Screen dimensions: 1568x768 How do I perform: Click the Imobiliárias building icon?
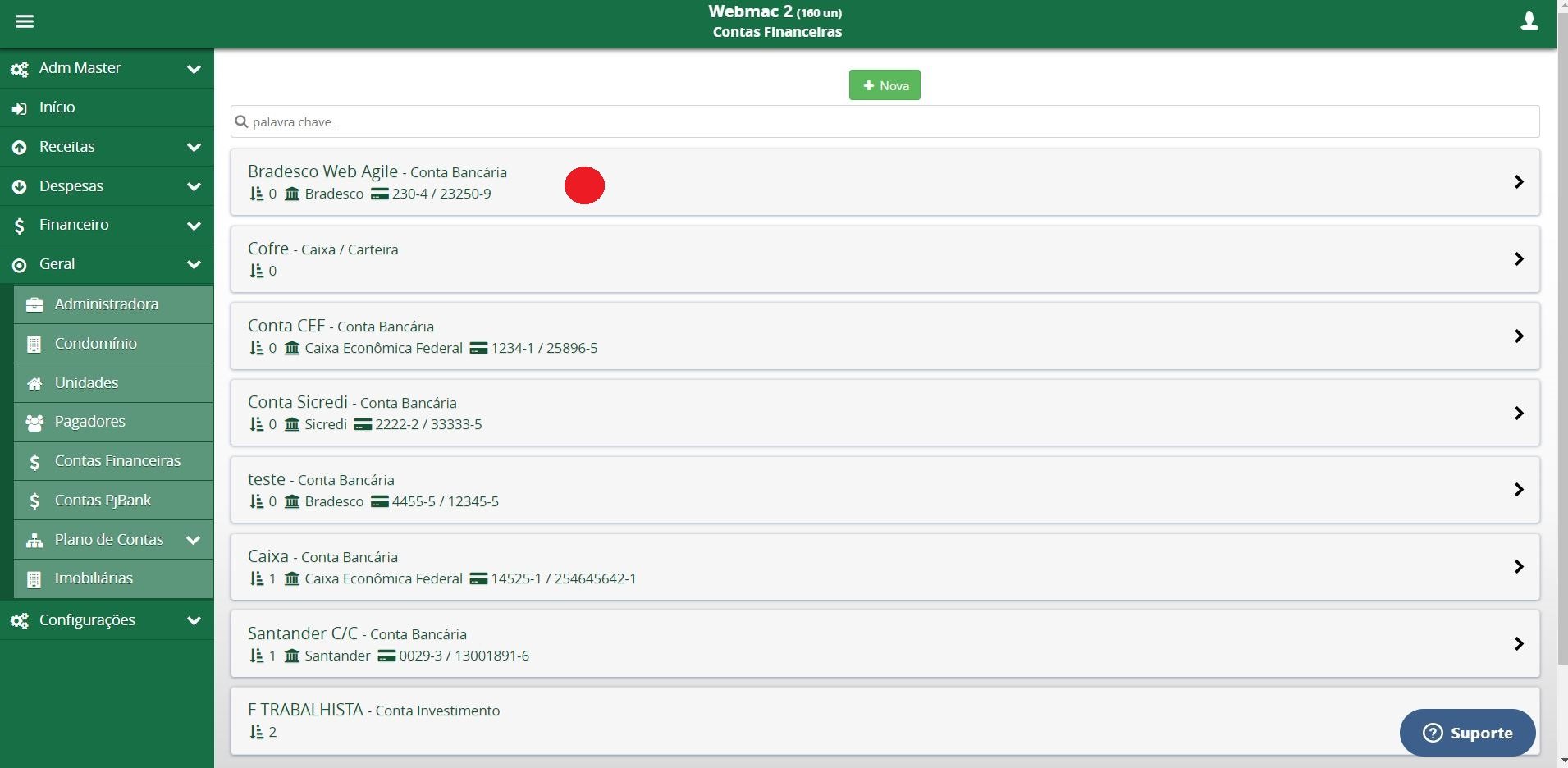(x=34, y=579)
